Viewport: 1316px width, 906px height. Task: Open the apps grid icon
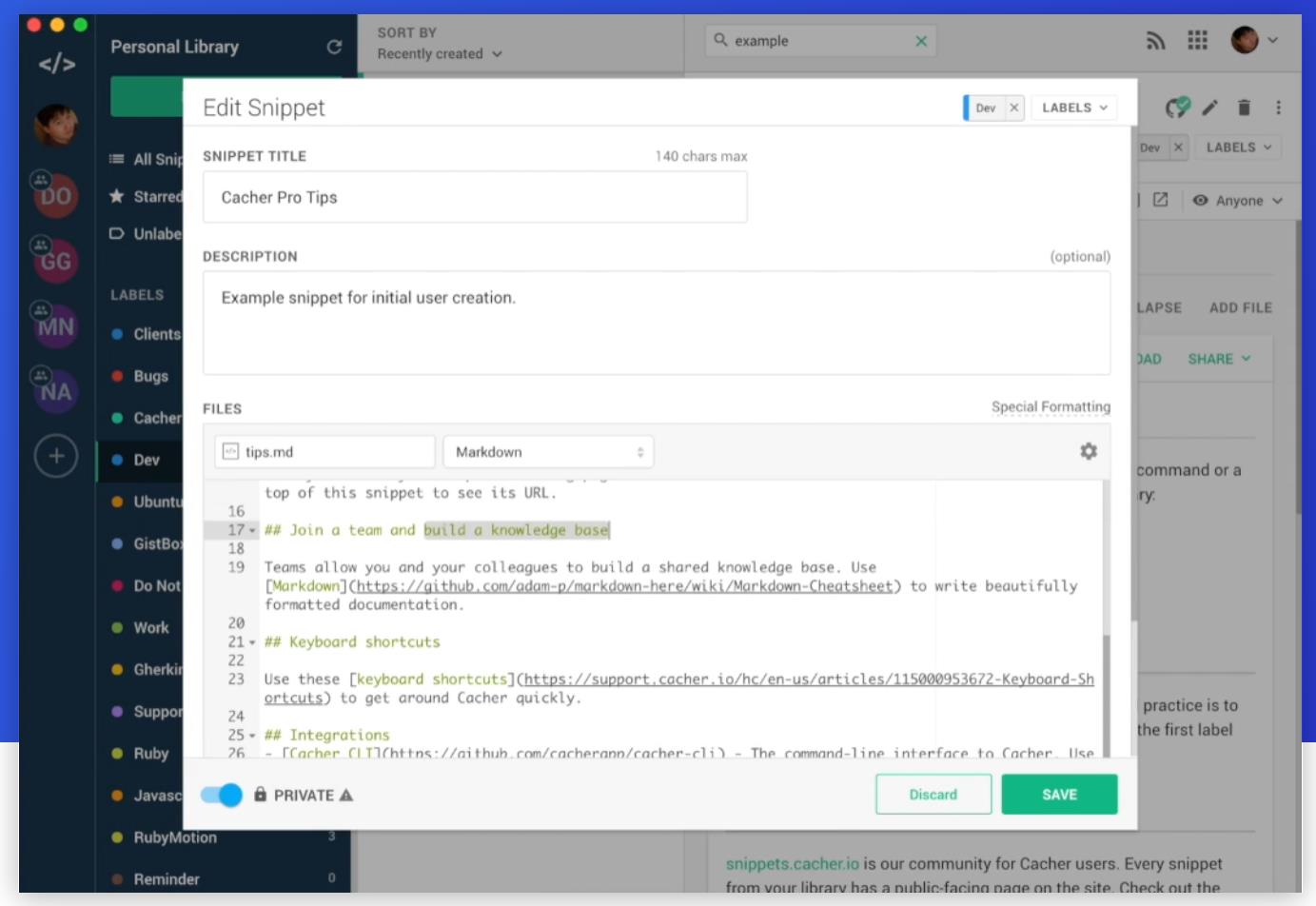click(x=1197, y=40)
